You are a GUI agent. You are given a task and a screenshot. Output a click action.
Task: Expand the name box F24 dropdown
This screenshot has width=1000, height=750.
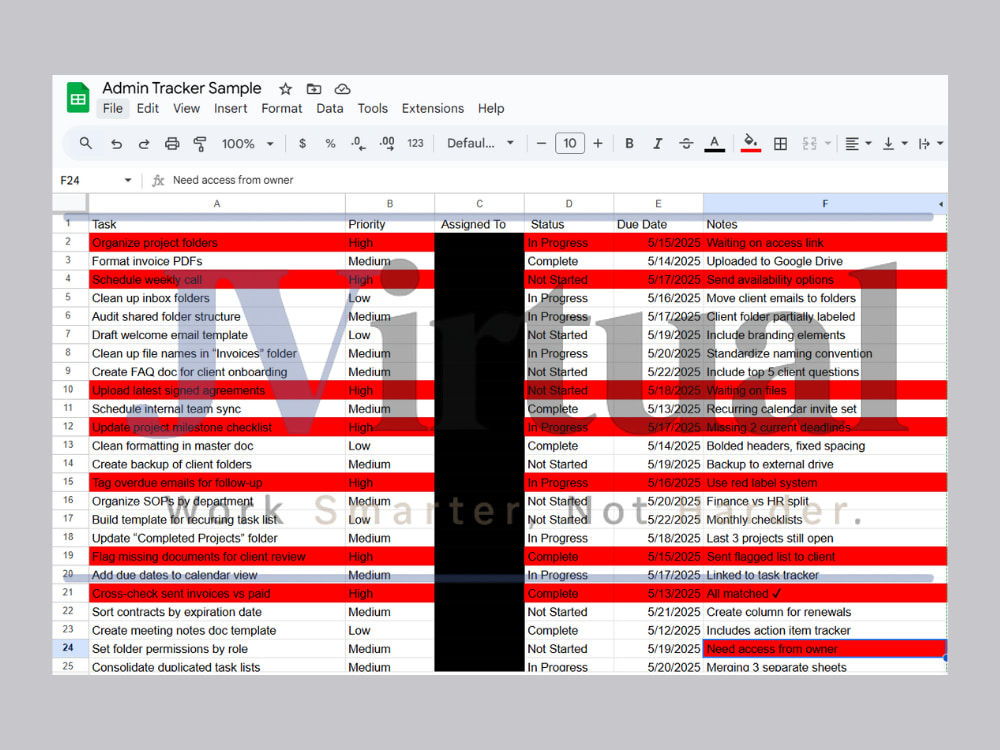coord(128,180)
